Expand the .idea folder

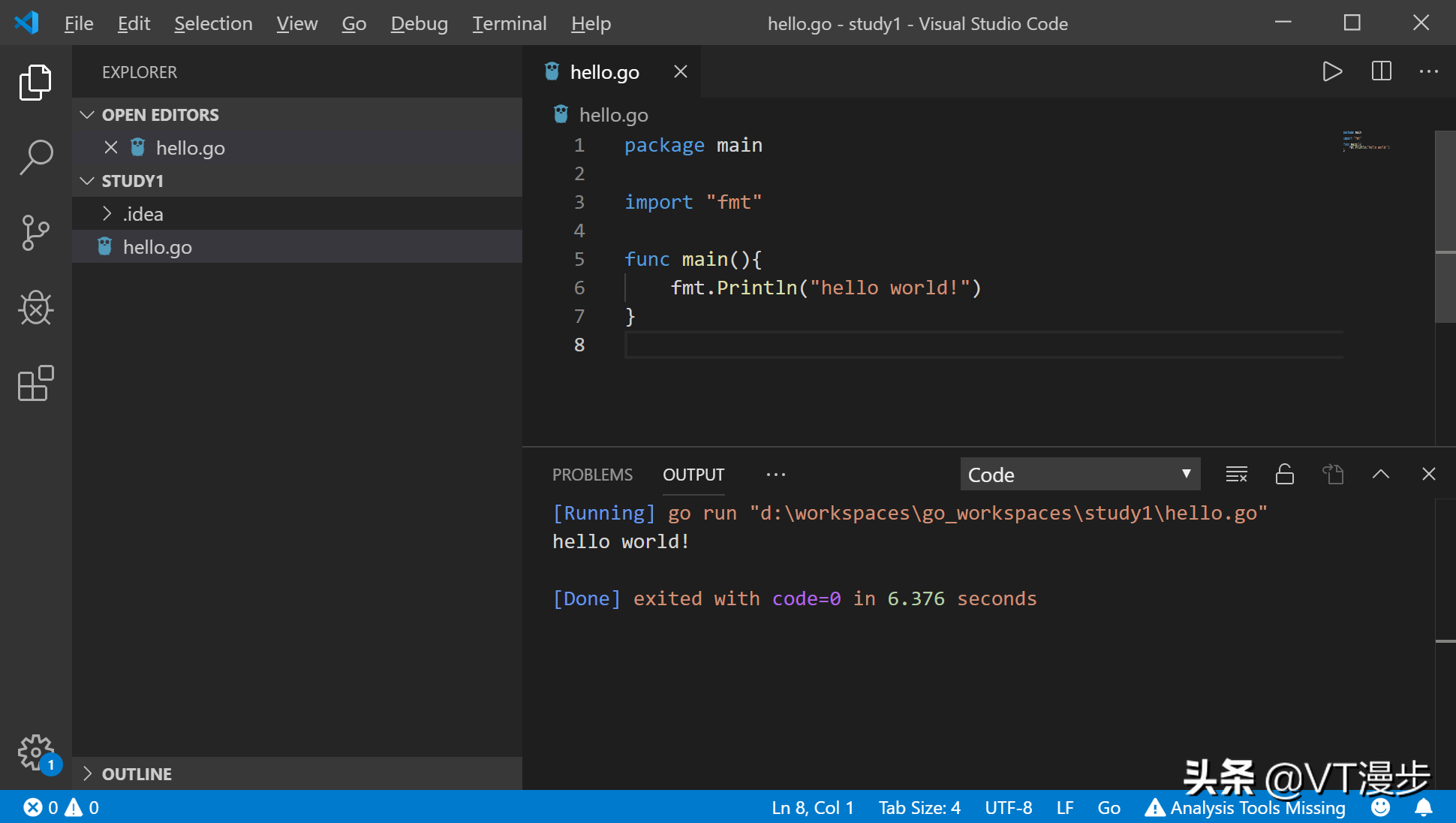(x=297, y=214)
